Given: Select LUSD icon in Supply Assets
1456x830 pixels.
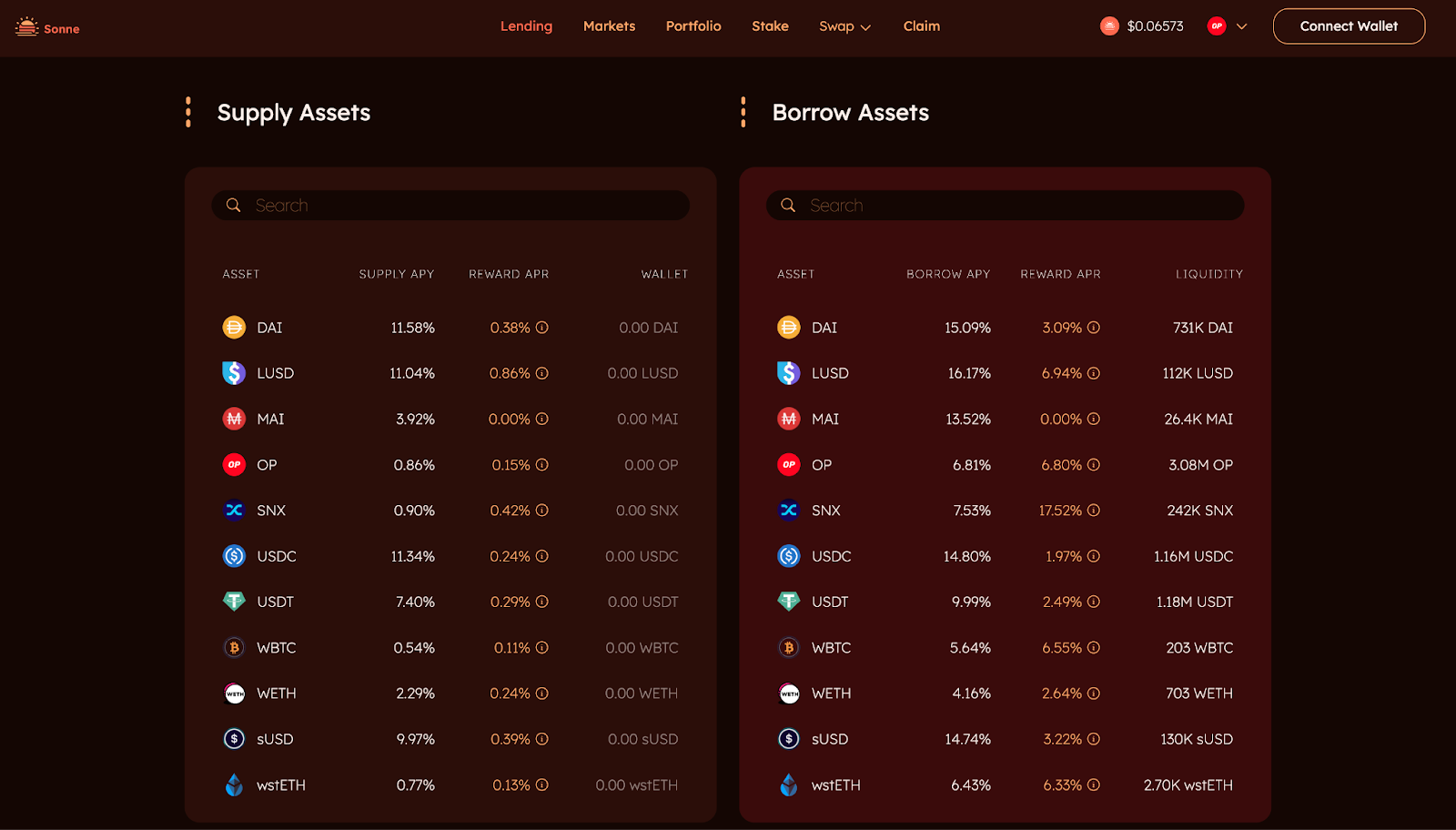Looking at the screenshot, I should [234, 373].
